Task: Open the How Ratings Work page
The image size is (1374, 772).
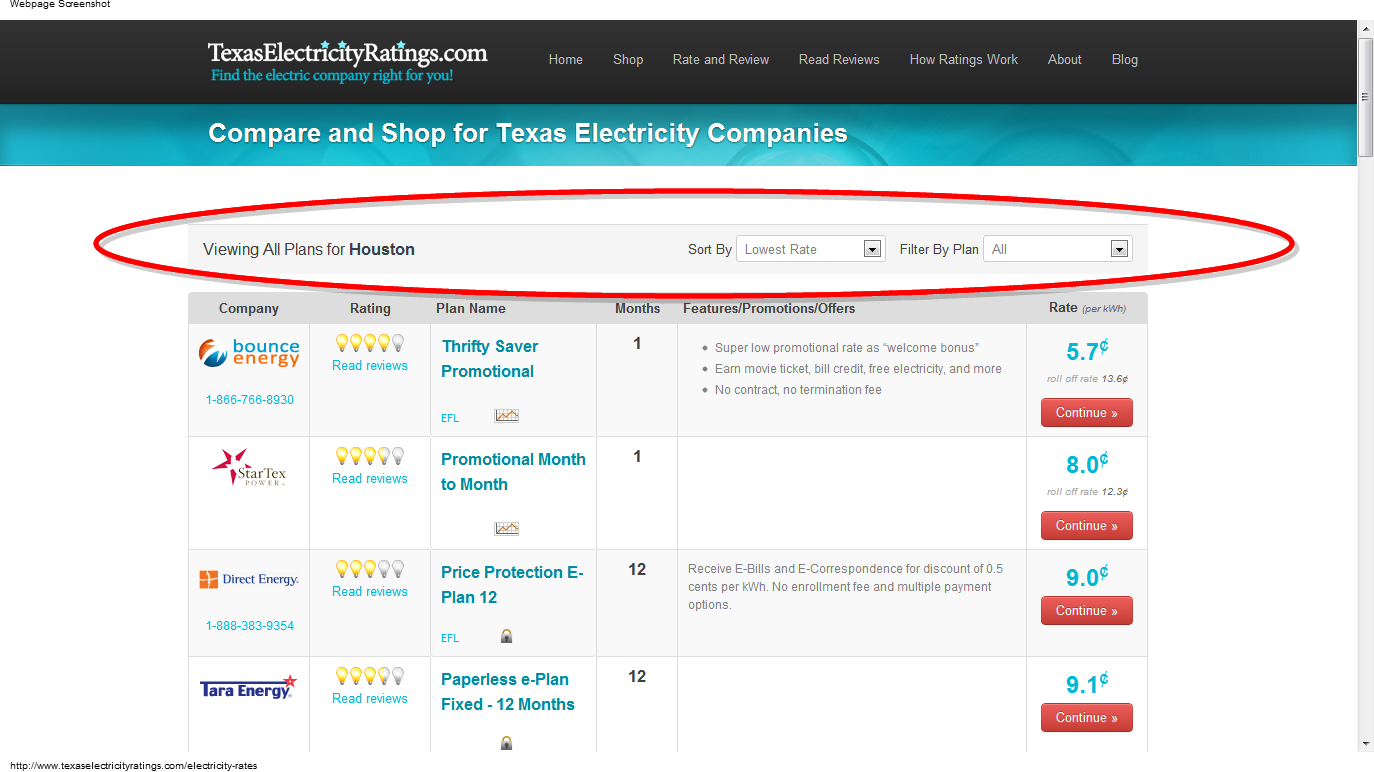Action: pos(964,59)
